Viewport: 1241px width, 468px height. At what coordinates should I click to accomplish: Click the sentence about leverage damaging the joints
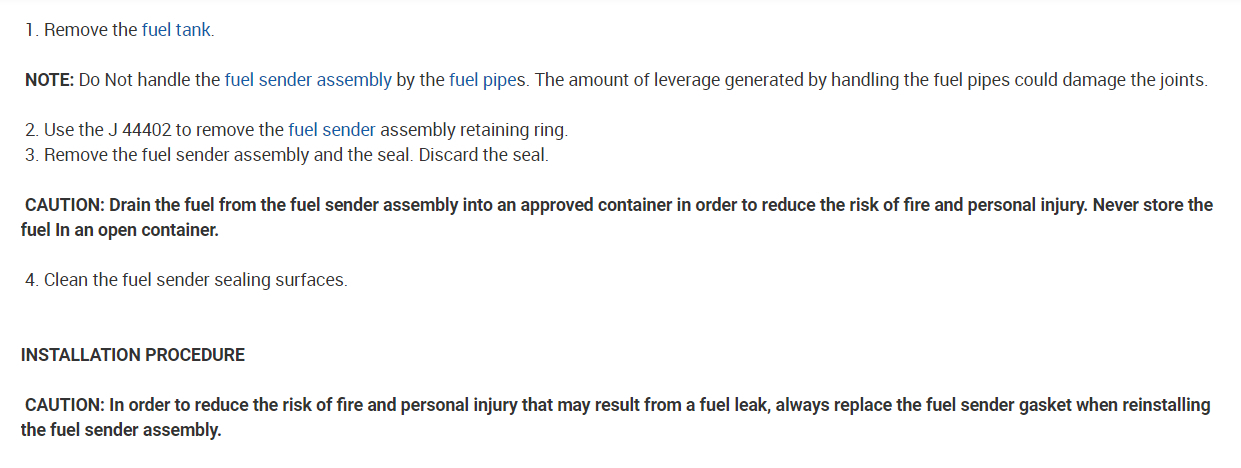pos(870,80)
